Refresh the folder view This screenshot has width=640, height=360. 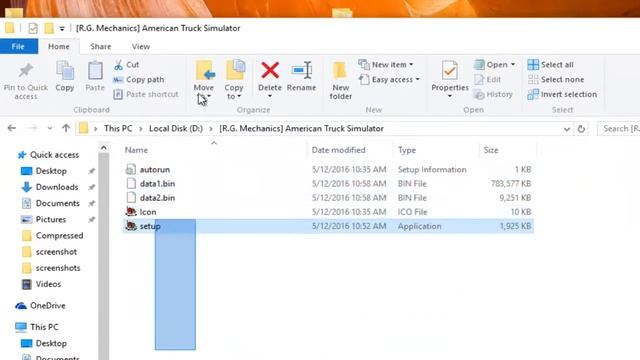pos(581,129)
